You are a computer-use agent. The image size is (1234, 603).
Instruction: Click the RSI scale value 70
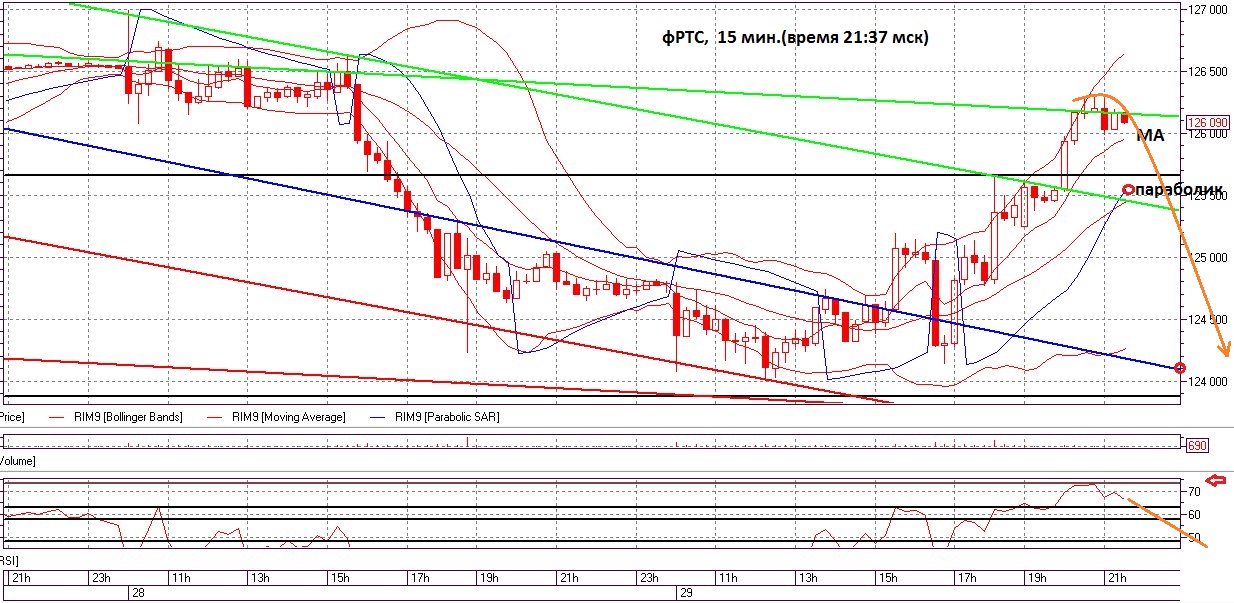pyautogui.click(x=1194, y=492)
